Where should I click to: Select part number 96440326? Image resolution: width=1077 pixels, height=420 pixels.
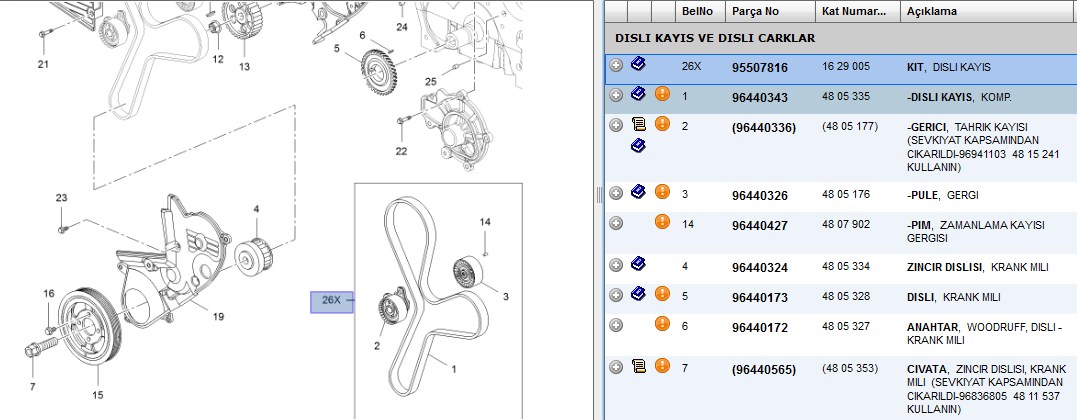760,196
